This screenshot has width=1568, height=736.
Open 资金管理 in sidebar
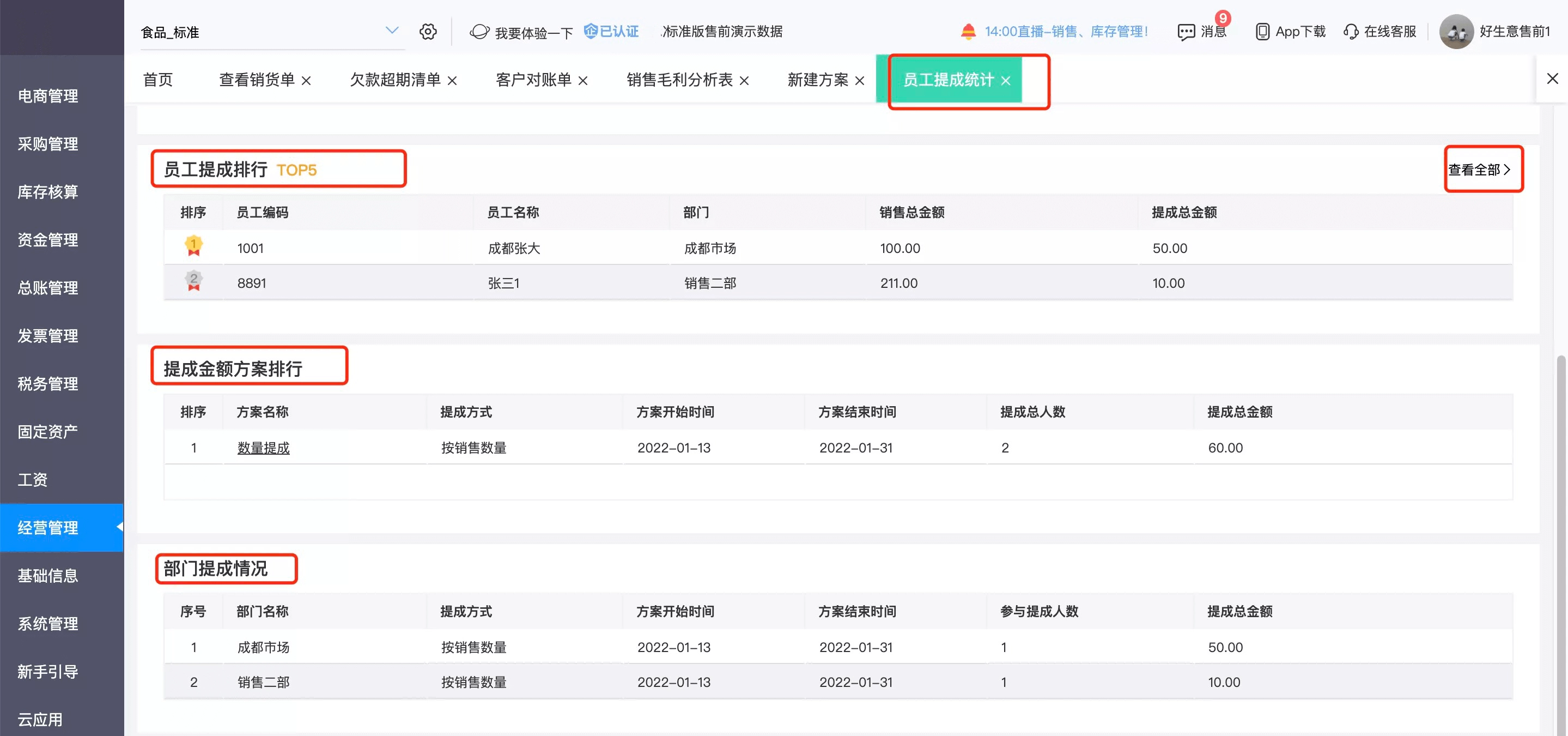[x=48, y=240]
